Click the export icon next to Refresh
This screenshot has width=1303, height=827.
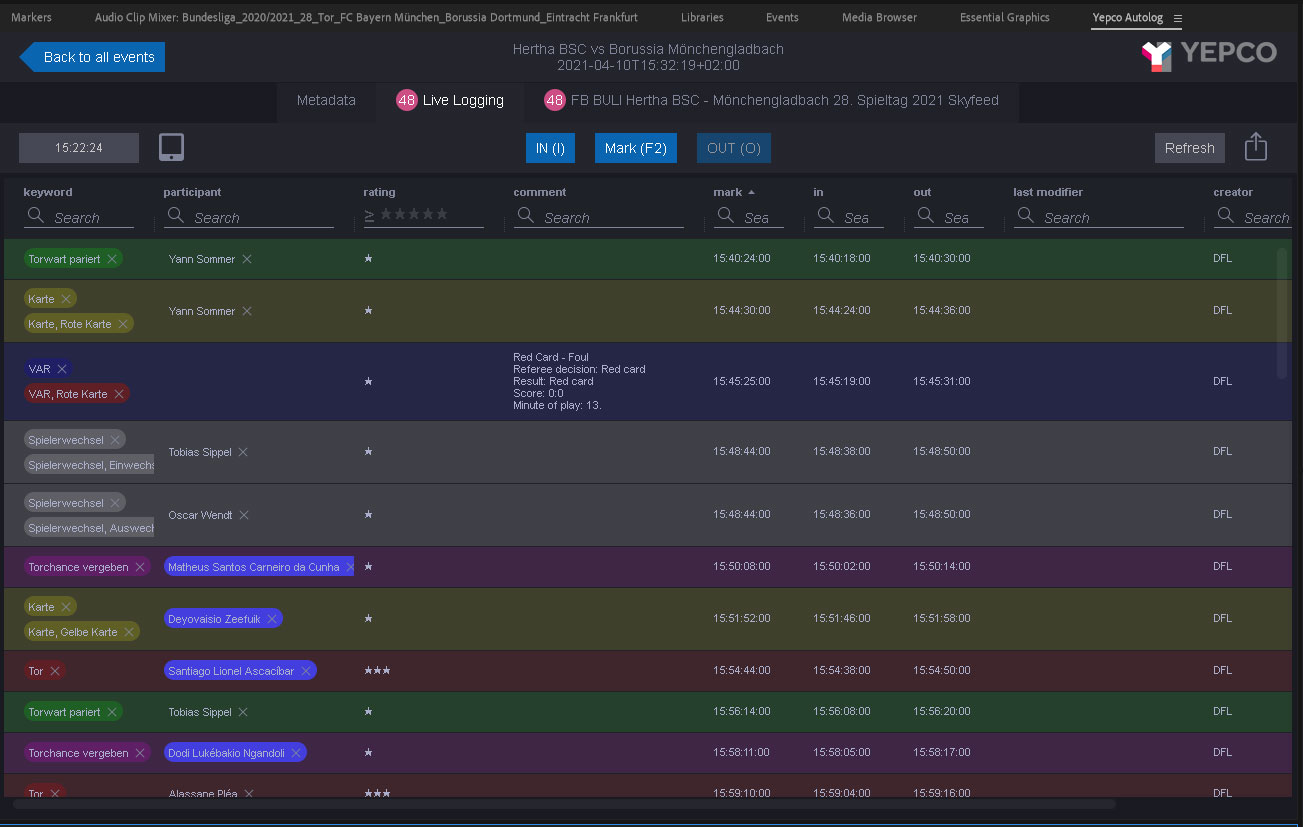click(1256, 147)
